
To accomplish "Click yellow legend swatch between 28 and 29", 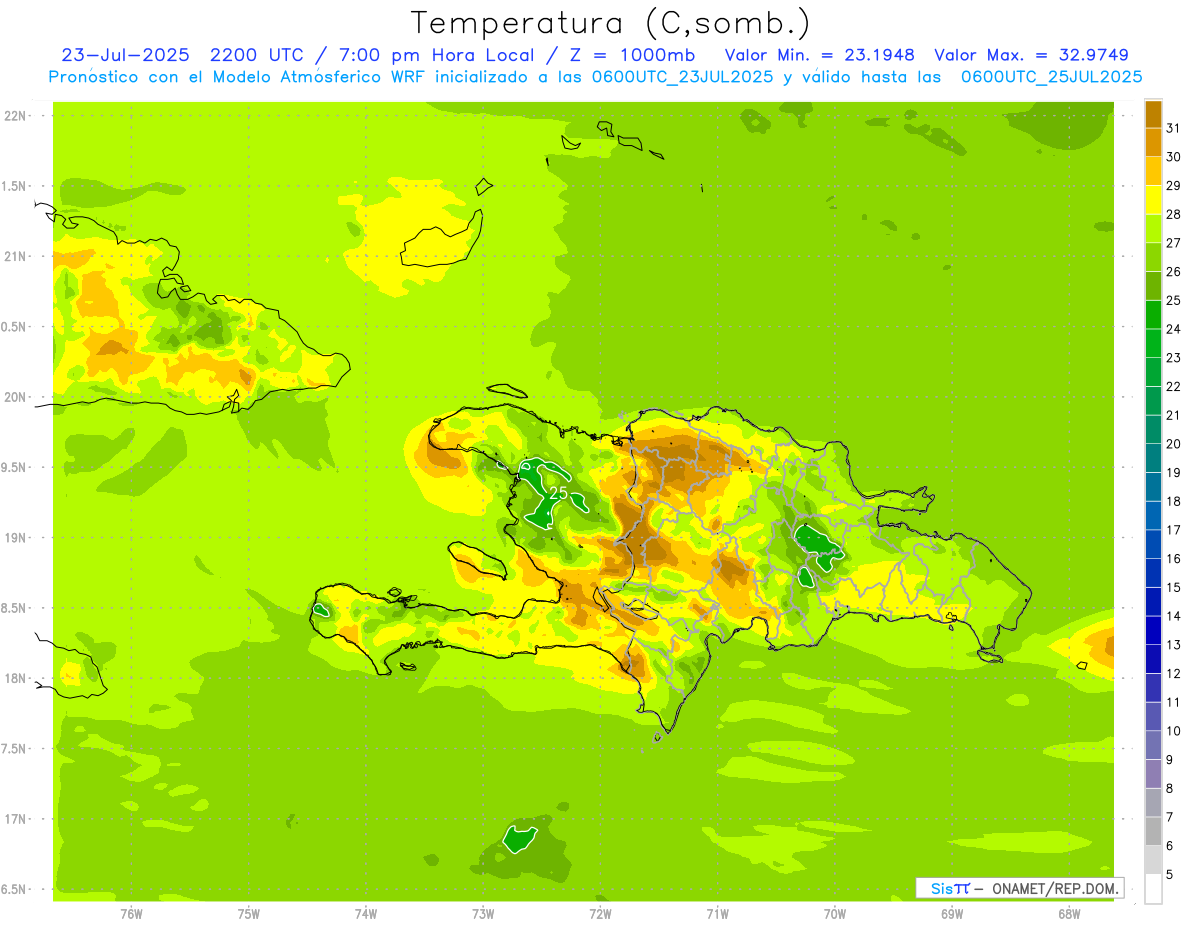I will click(x=1153, y=200).
